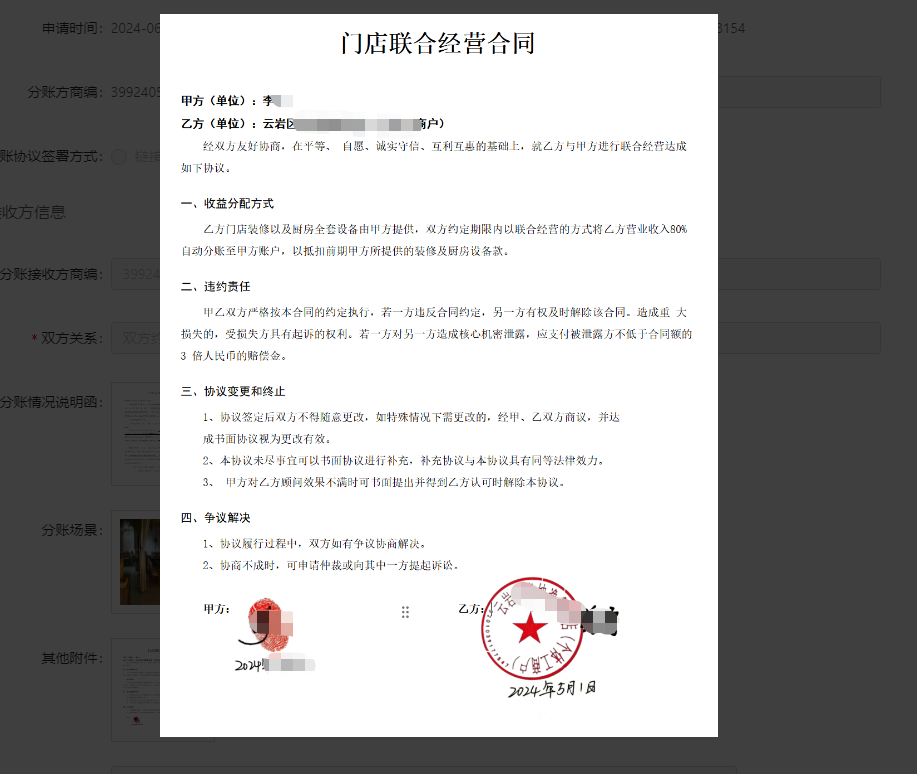Select the radio button beside 分账协议签署方式

(x=120, y=156)
